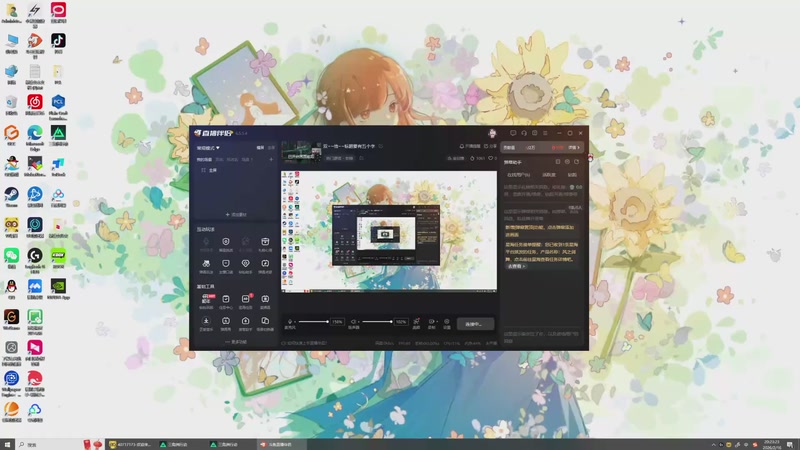
Task: Mute the microphone icon
Action: click(x=290, y=321)
